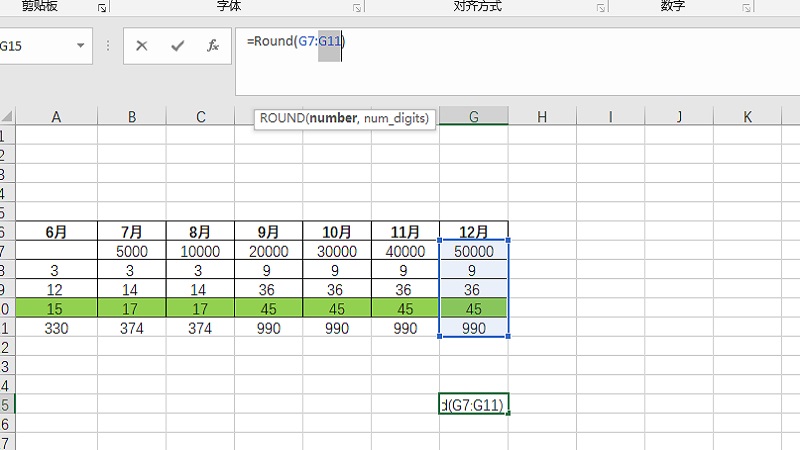
Task: Open the Insert Function (fx) dialog
Action: point(212,46)
